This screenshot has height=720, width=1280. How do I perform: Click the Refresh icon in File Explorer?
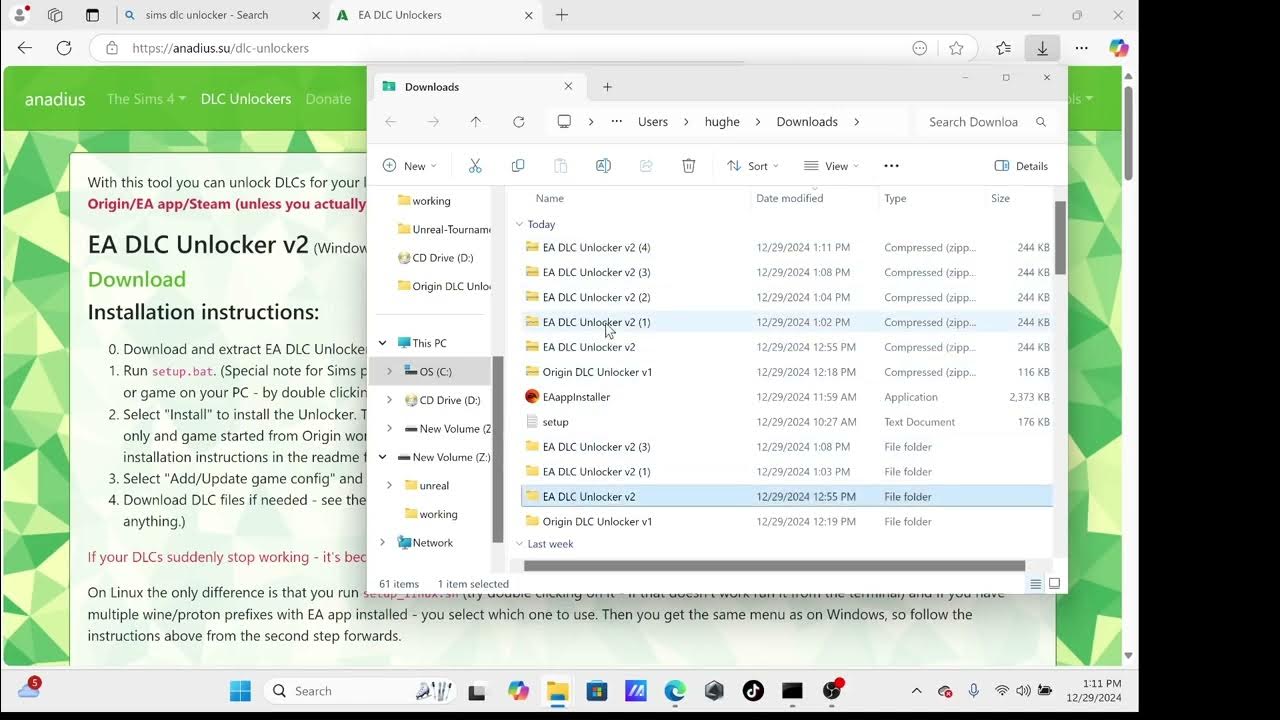click(518, 122)
